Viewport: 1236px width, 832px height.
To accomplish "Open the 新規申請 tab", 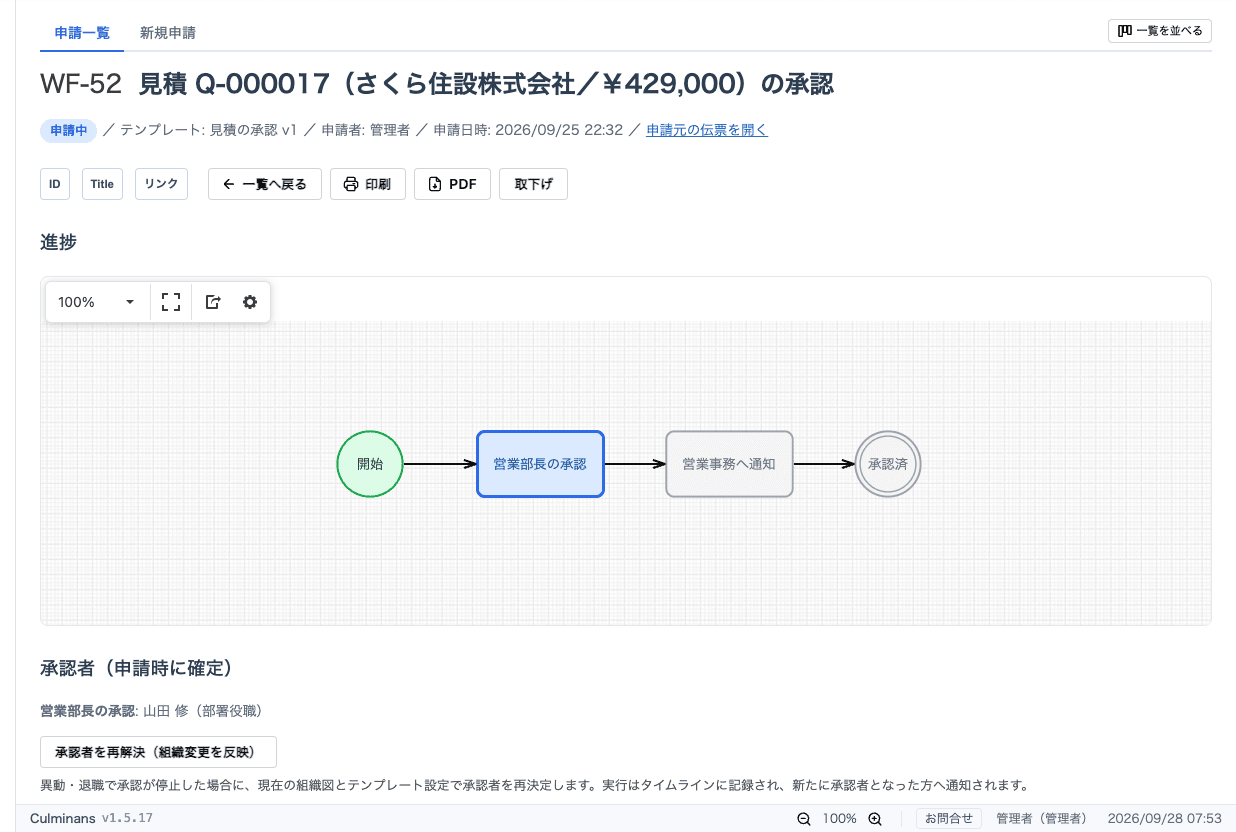I will tap(168, 32).
